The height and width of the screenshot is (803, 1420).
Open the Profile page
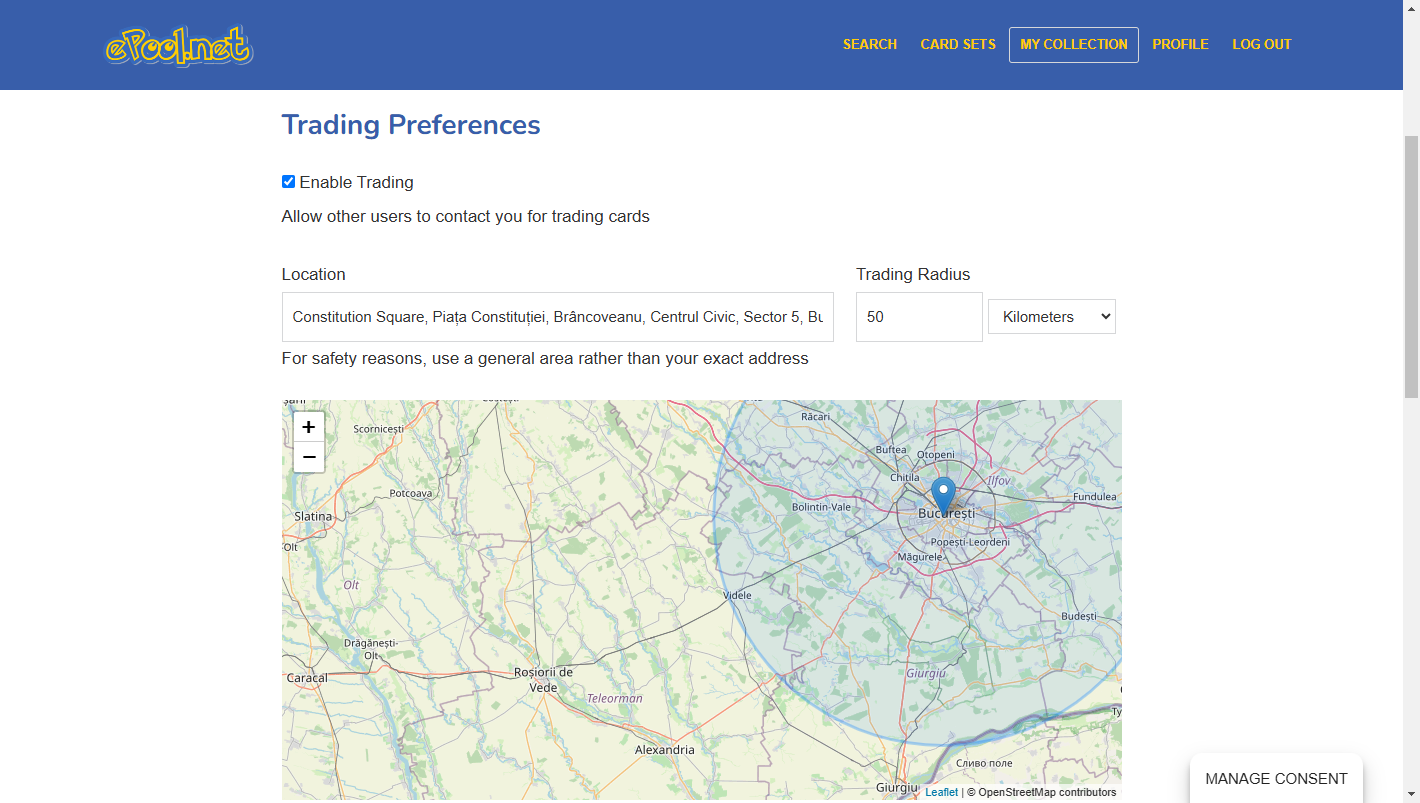1180,44
